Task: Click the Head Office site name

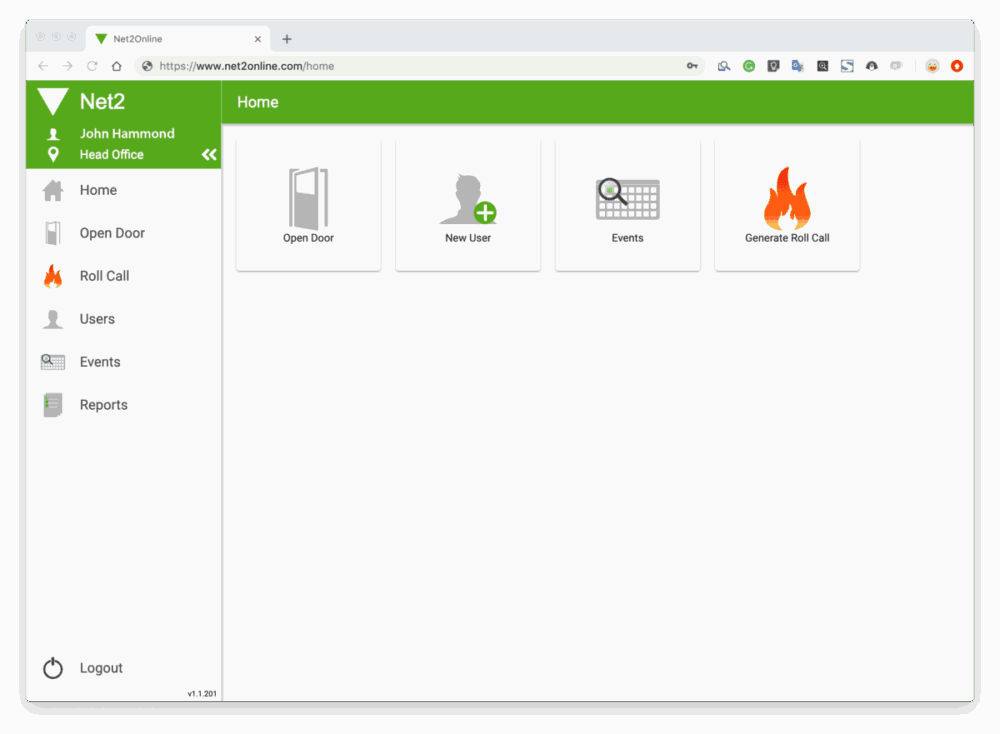Action: [112, 154]
